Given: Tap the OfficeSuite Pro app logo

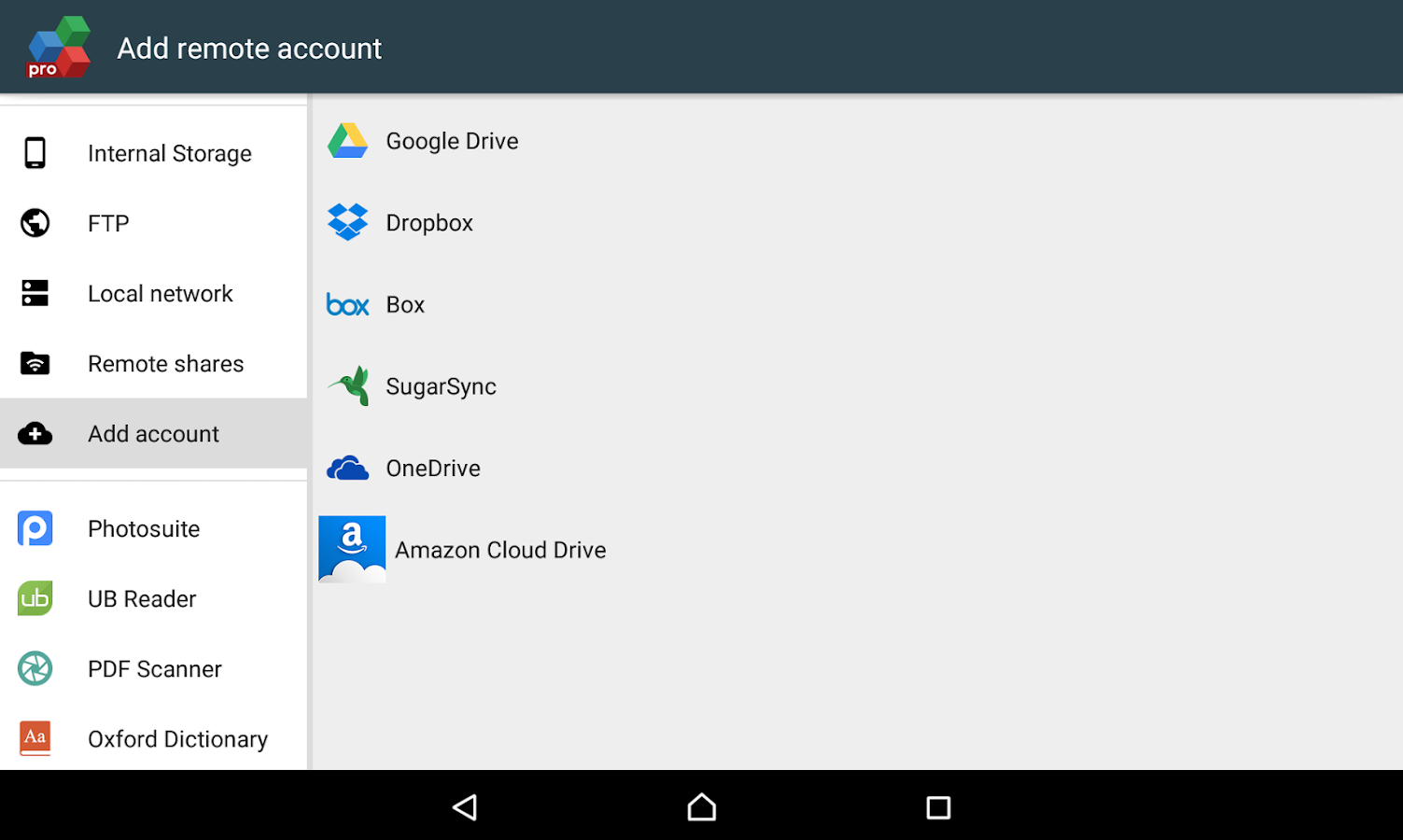Looking at the screenshot, I should (x=58, y=48).
